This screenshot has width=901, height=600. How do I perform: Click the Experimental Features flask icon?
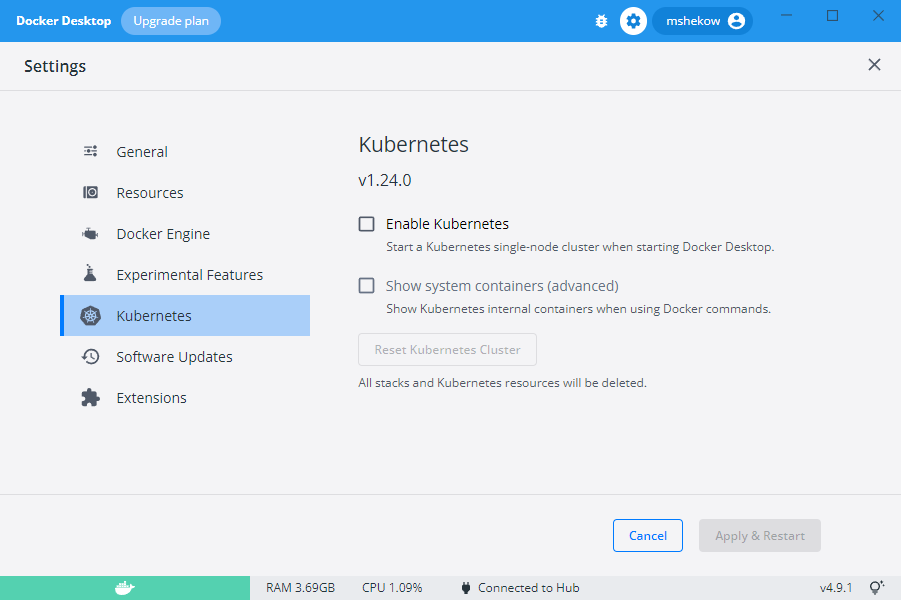pyautogui.click(x=90, y=274)
